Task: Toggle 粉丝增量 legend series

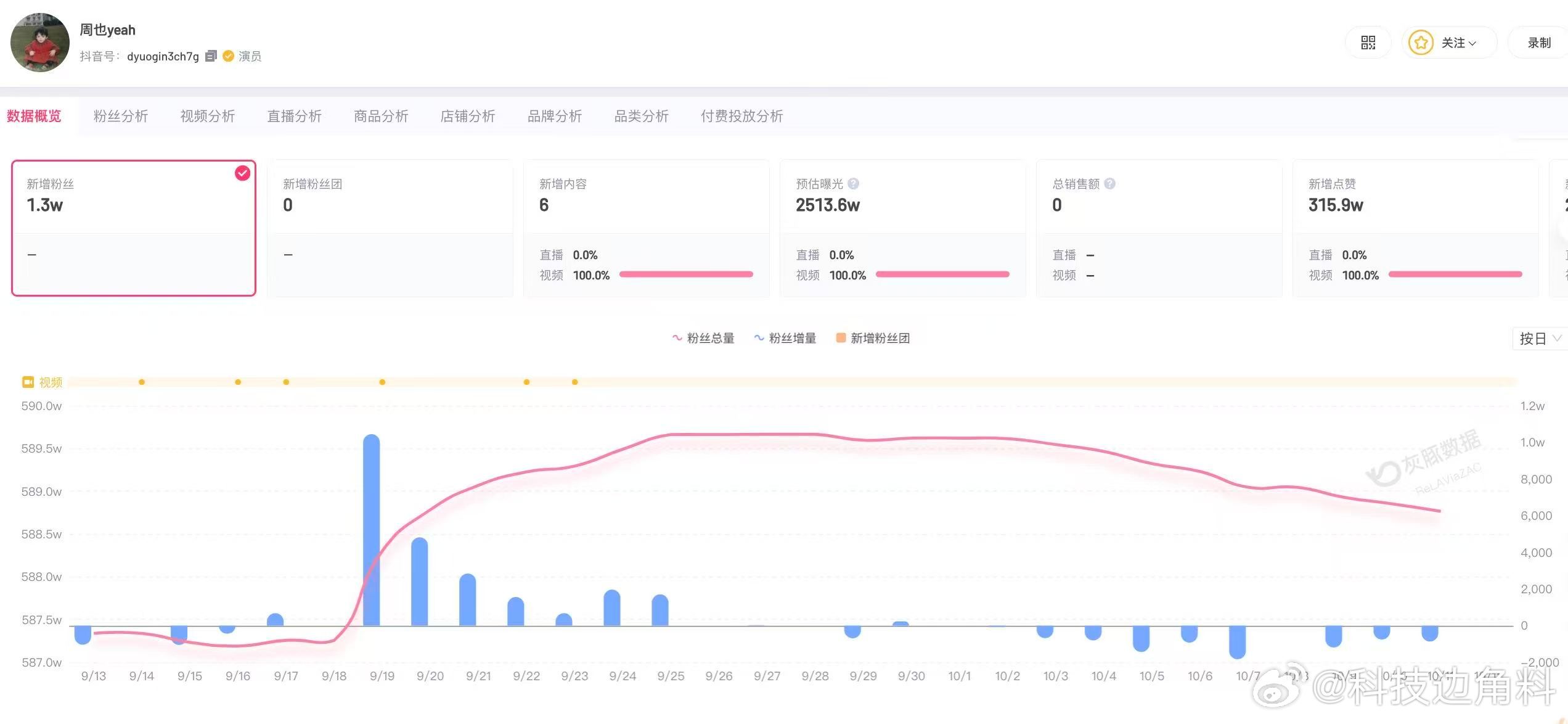Action: click(x=785, y=338)
